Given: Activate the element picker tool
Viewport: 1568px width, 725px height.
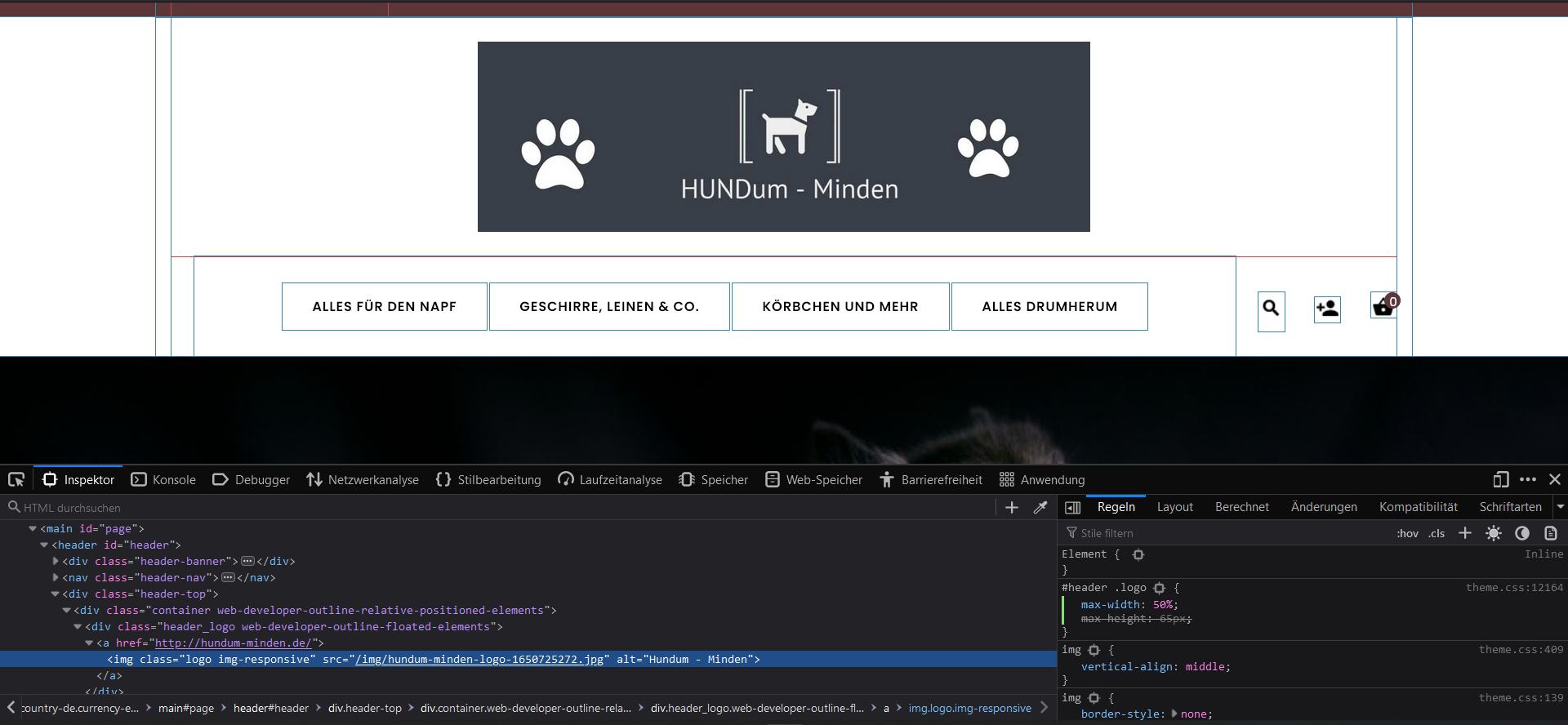Looking at the screenshot, I should (x=16, y=480).
